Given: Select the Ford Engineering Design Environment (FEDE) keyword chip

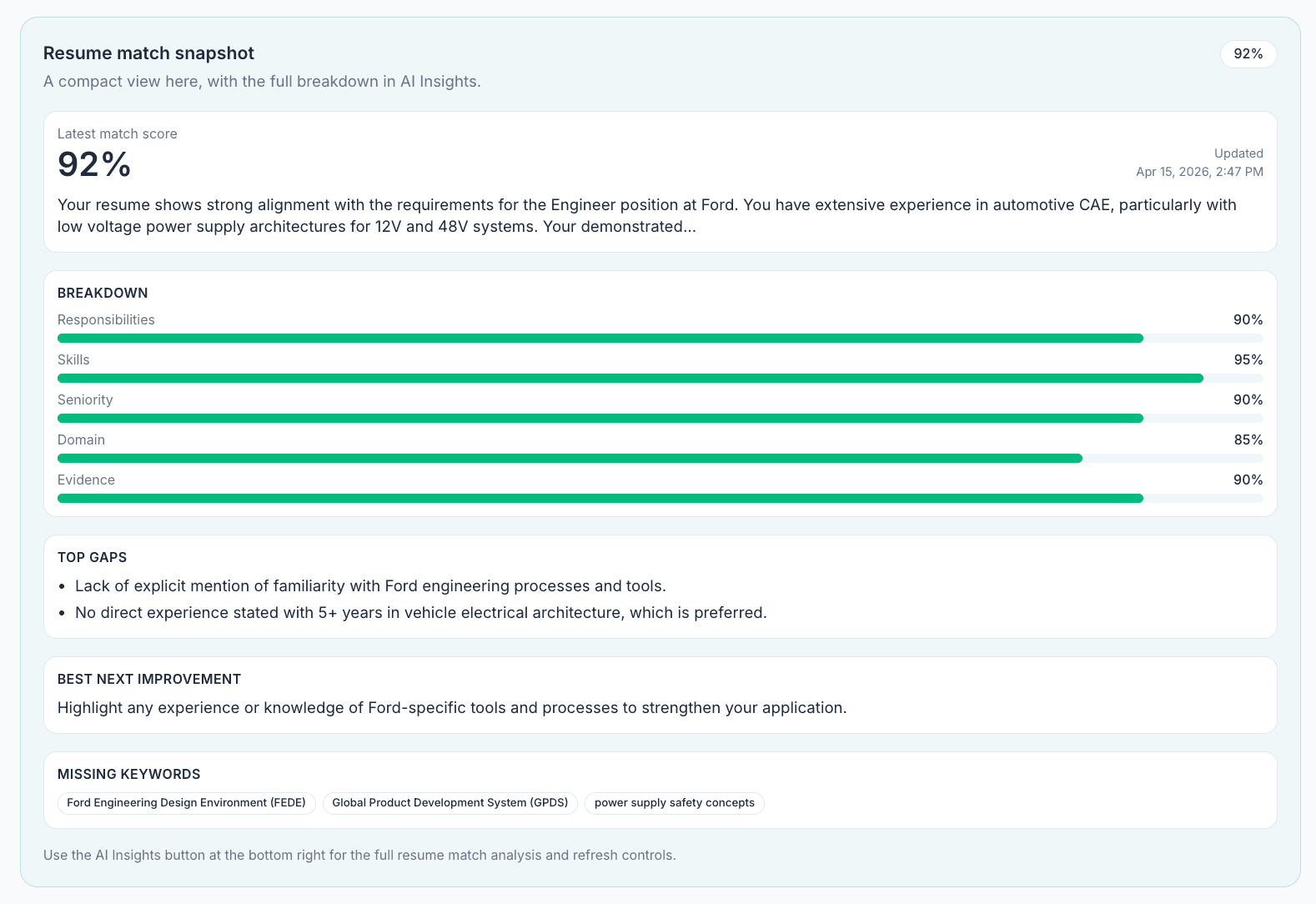Looking at the screenshot, I should 186,802.
